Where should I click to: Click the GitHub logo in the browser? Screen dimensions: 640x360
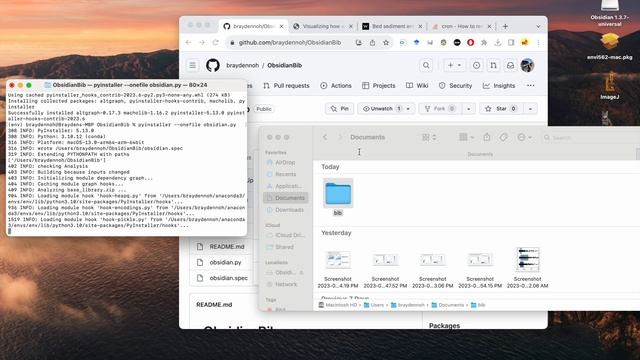(x=213, y=65)
